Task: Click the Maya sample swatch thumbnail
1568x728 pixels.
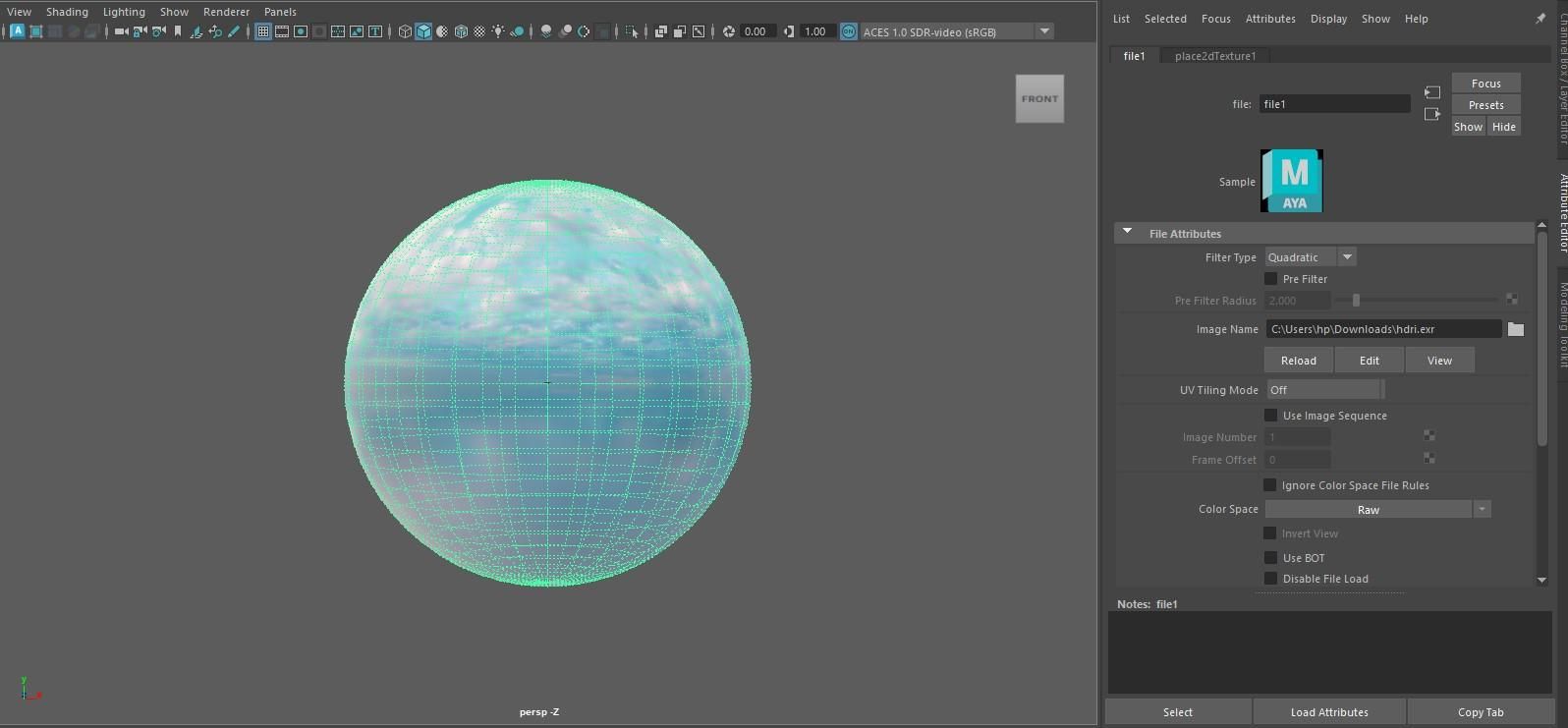Action: pos(1292,181)
